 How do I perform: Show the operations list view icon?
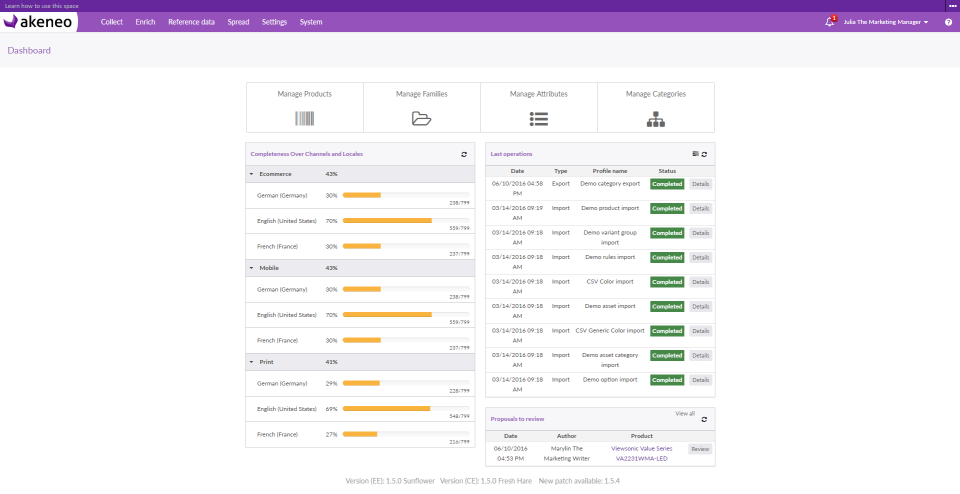coord(696,154)
